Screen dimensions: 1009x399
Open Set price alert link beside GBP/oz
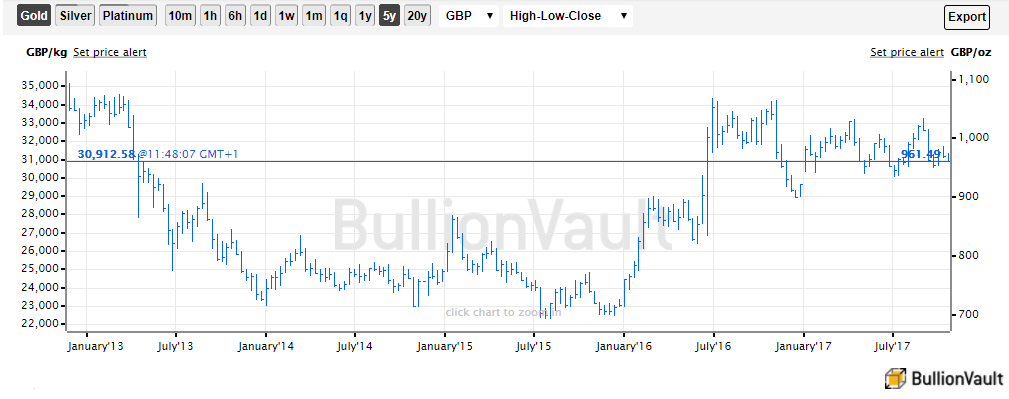tap(907, 52)
